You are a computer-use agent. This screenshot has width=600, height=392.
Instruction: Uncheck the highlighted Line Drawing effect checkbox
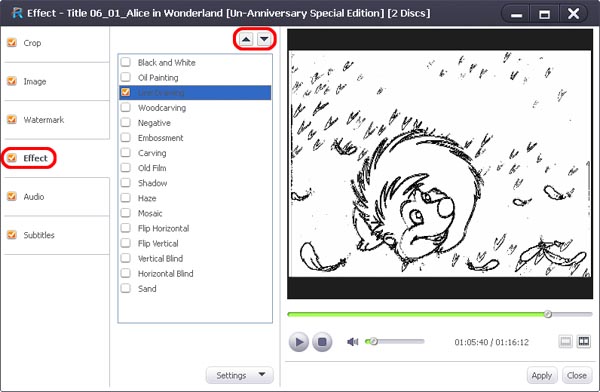[x=126, y=92]
